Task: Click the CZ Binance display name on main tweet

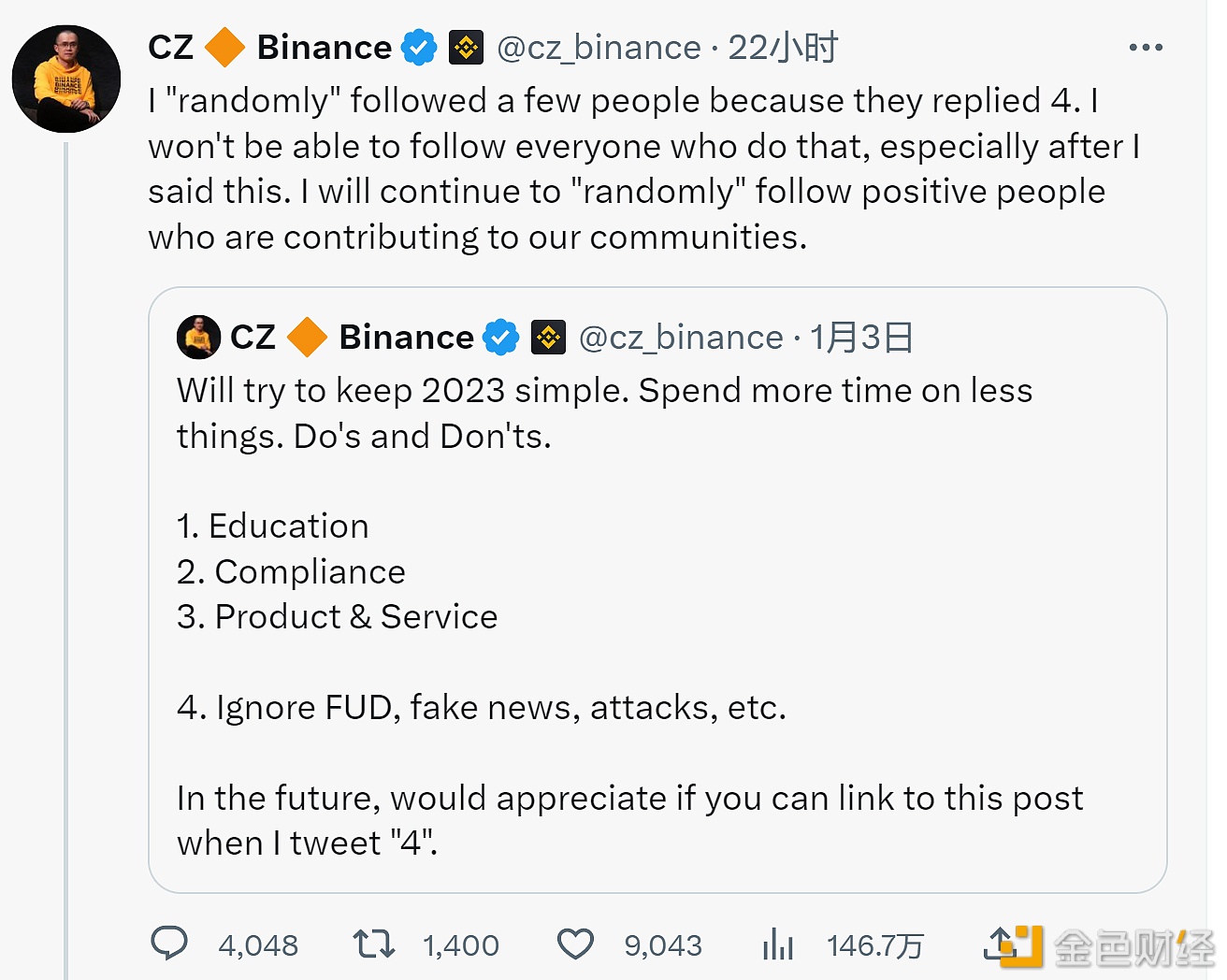Action: 269,48
